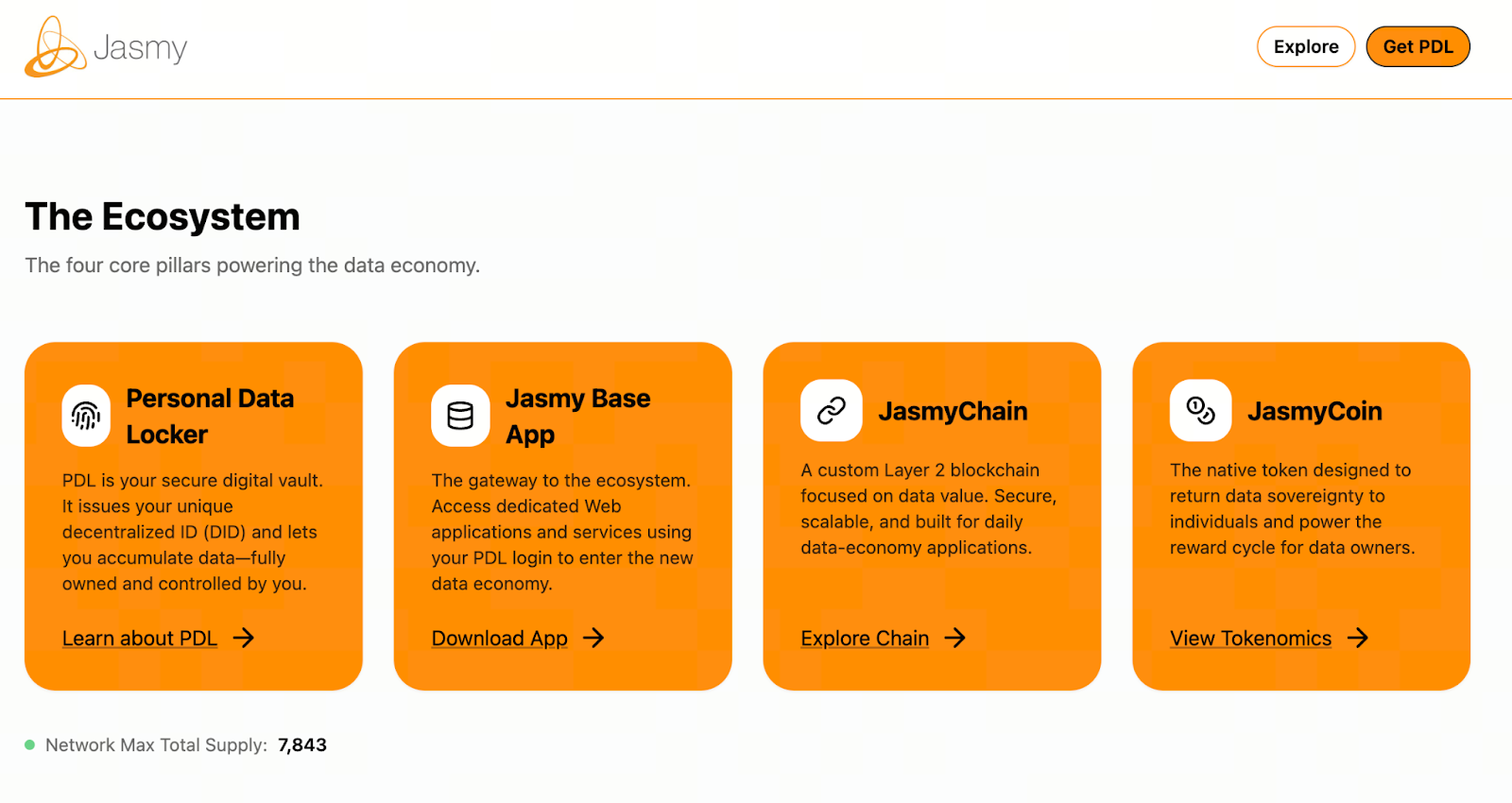
Task: Click the arrow beside View Tokenomics
Action: 1358,639
